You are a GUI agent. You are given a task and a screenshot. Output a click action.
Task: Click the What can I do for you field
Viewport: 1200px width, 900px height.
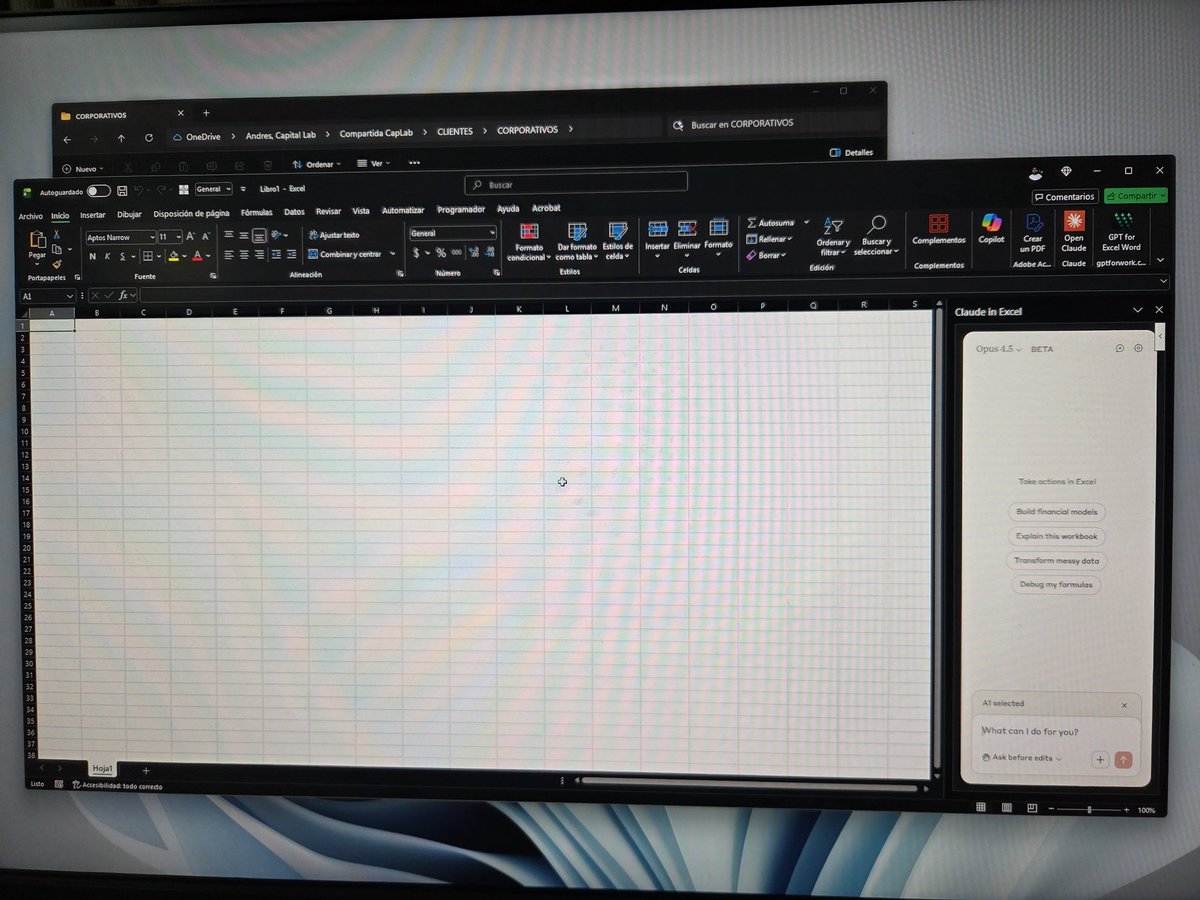1056,732
